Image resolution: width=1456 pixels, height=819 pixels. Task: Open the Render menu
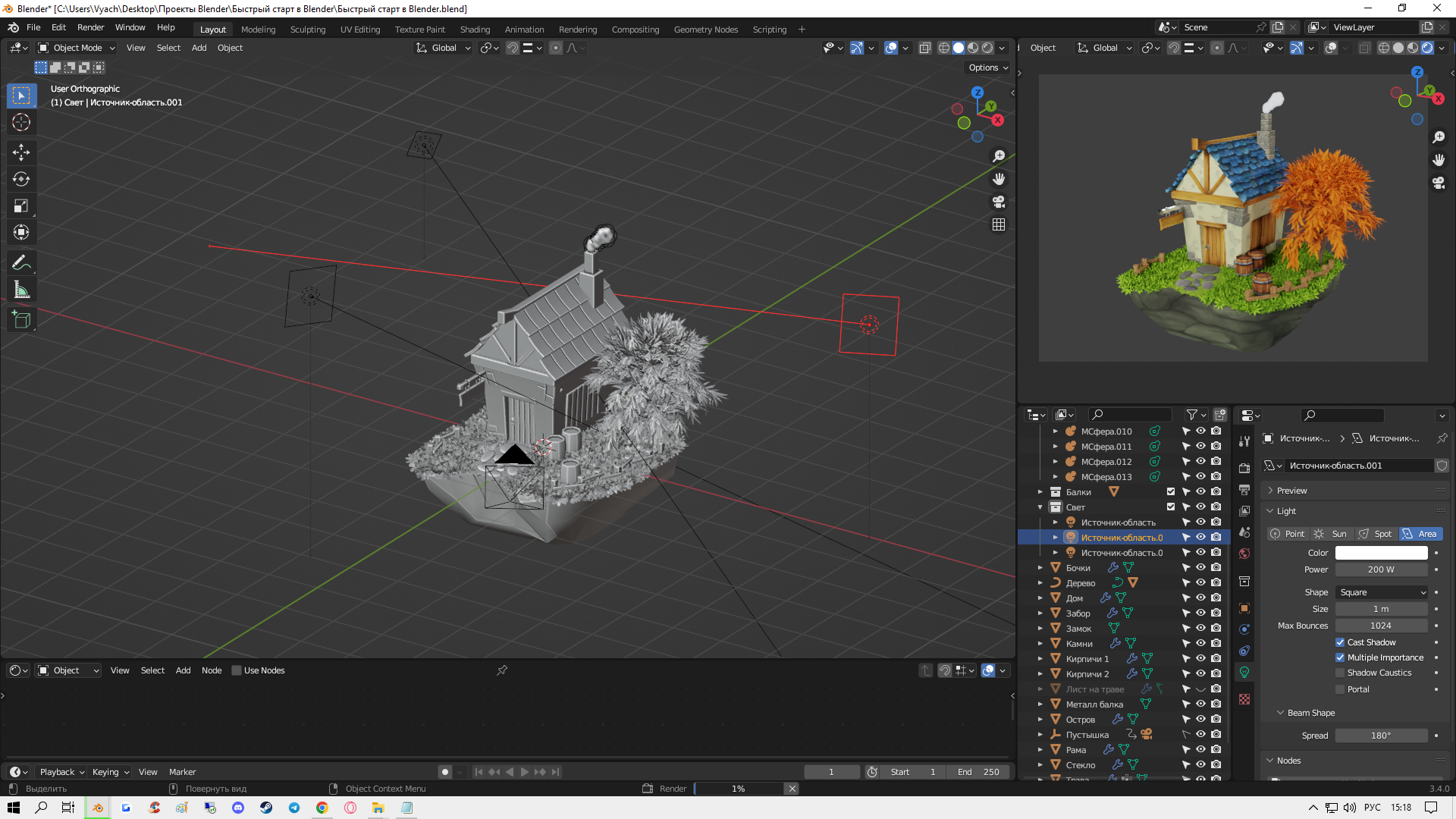tap(90, 27)
